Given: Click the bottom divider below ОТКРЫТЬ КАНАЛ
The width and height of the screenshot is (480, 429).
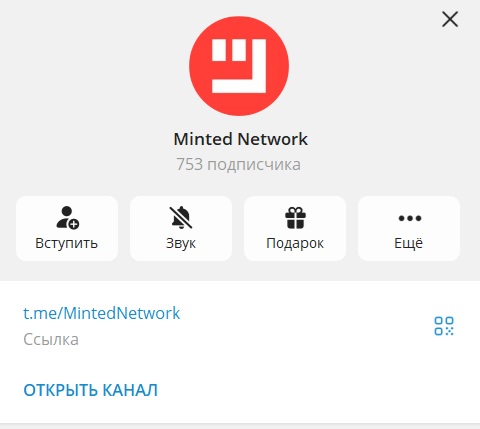Looking at the screenshot, I should [x=240, y=426].
